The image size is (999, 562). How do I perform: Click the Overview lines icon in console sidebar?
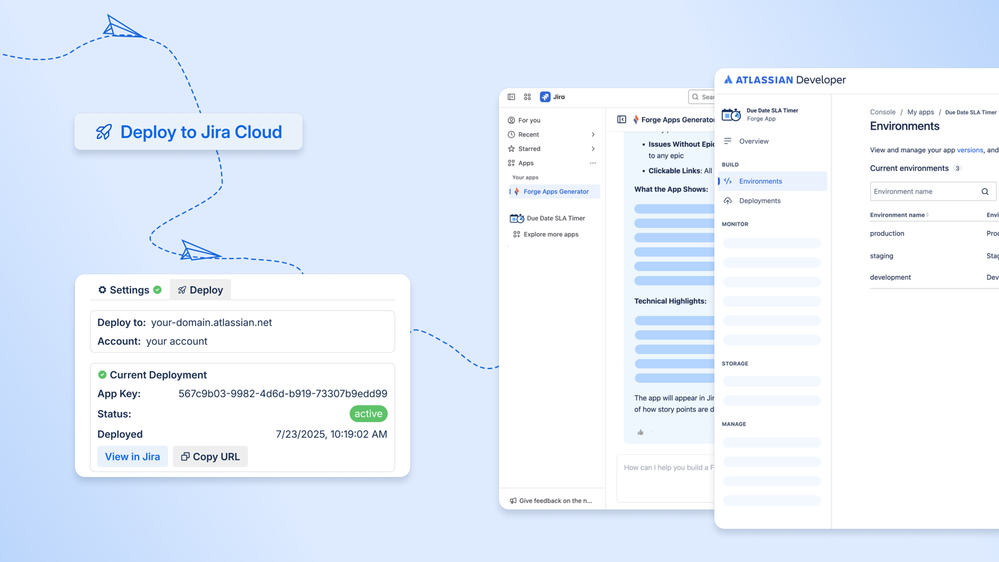[728, 141]
